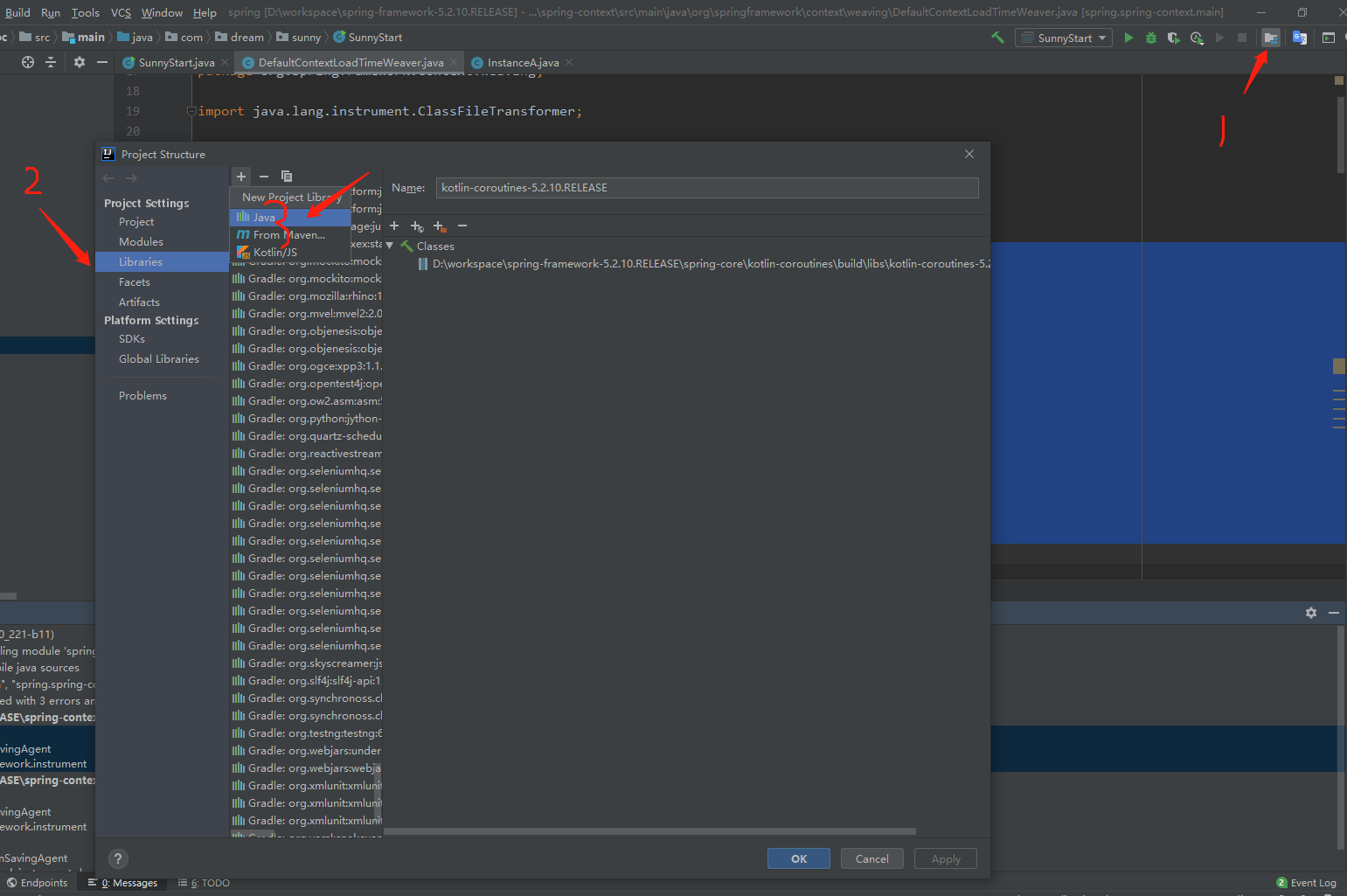Click the Apply button
This screenshot has width=1347, height=896.
(946, 858)
